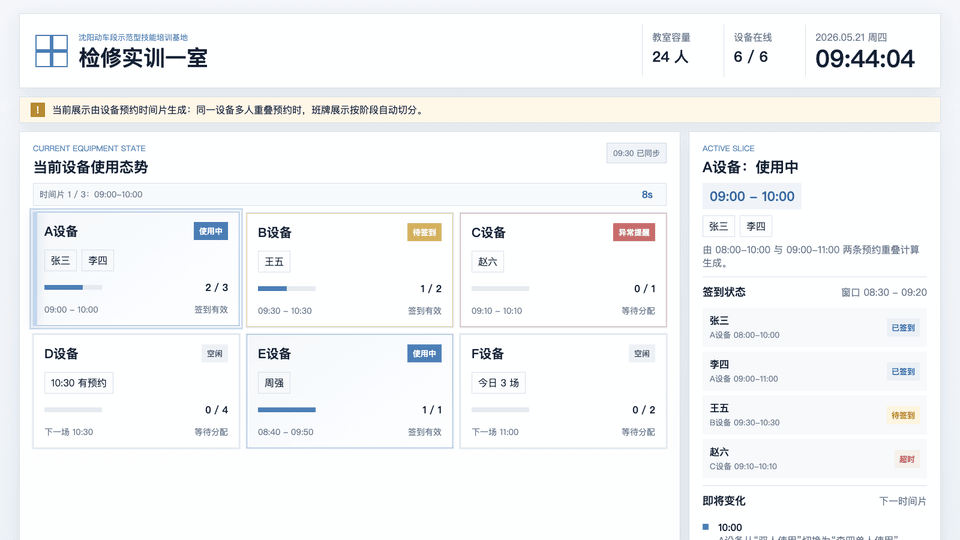Click the B设备 progress bar
This screenshot has height=540, width=960.
tap(287, 288)
